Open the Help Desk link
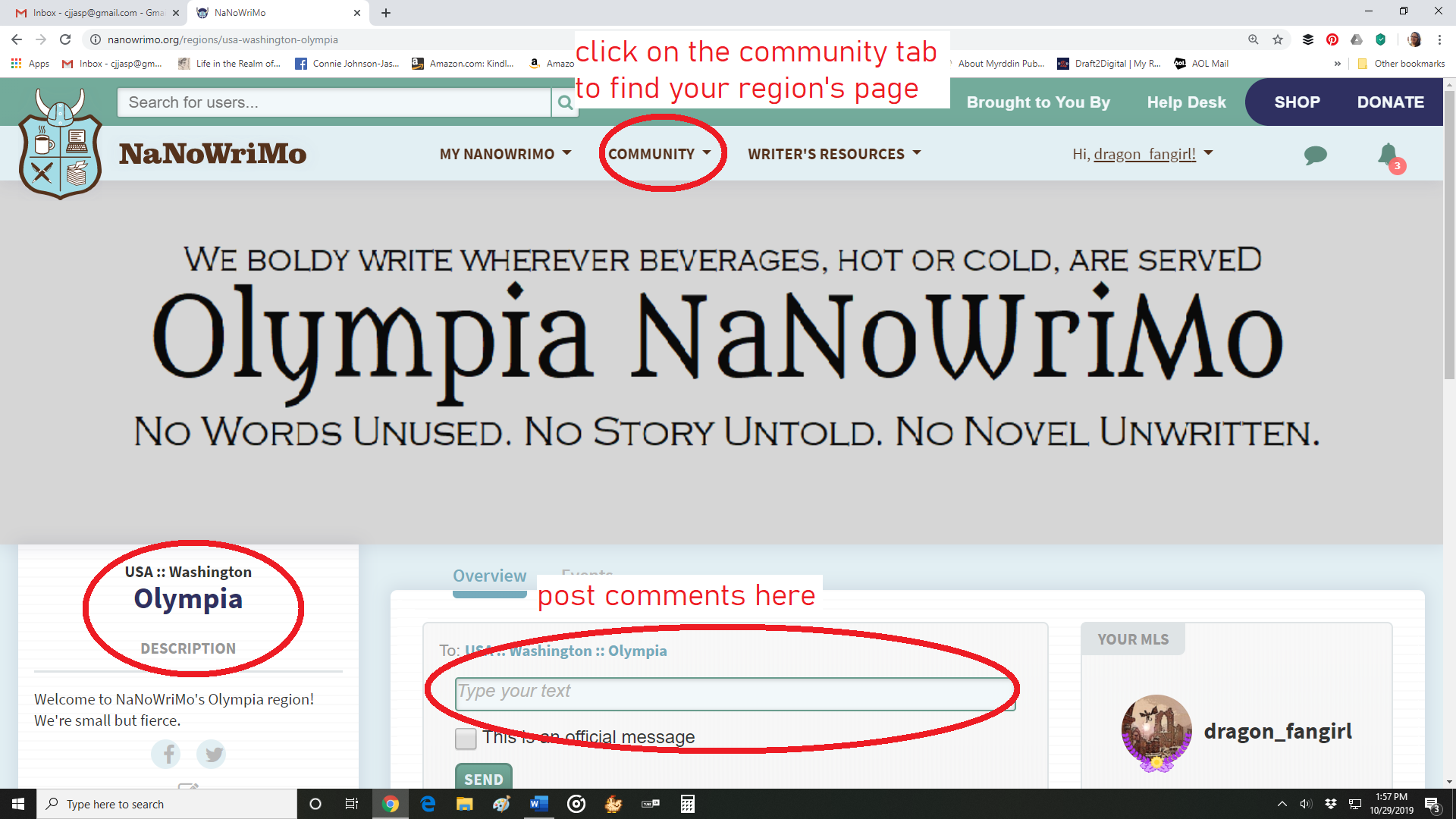1456x819 pixels. 1186,102
